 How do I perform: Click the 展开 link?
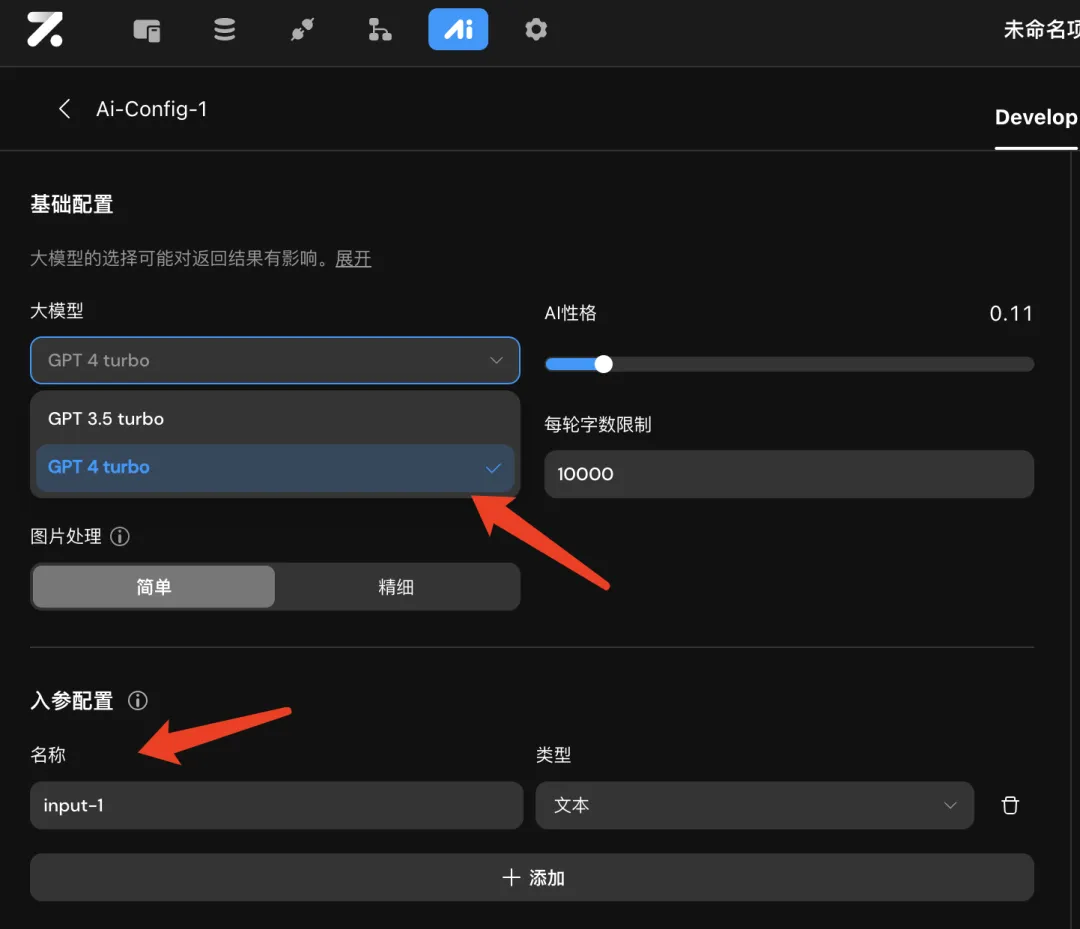(353, 259)
